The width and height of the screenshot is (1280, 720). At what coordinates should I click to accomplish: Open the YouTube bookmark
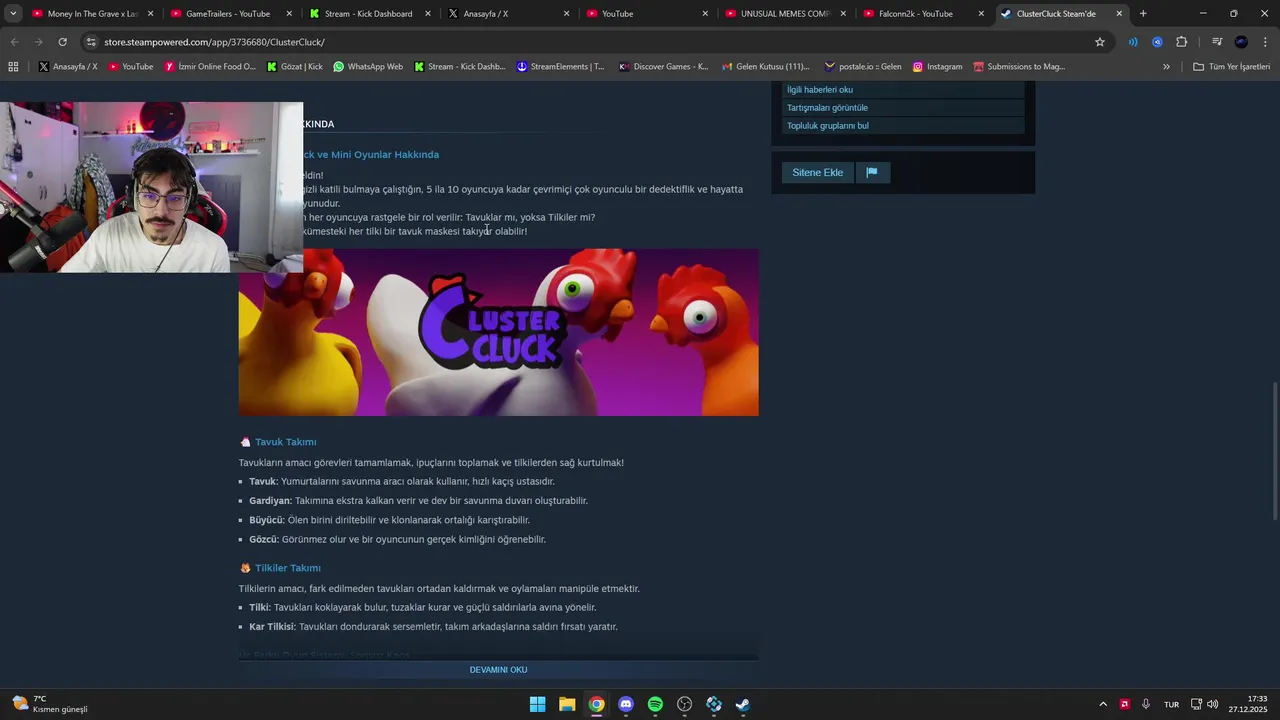(x=130, y=67)
